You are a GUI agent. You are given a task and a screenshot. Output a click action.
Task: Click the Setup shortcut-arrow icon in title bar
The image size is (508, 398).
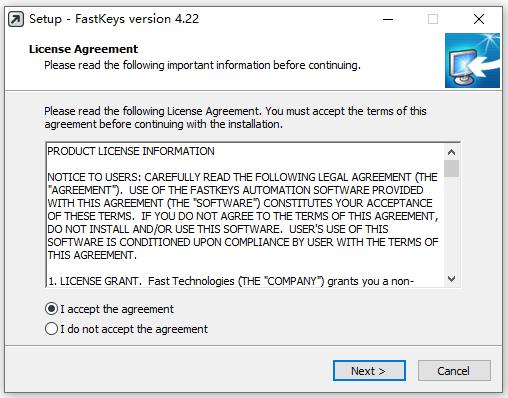[x=16, y=19]
